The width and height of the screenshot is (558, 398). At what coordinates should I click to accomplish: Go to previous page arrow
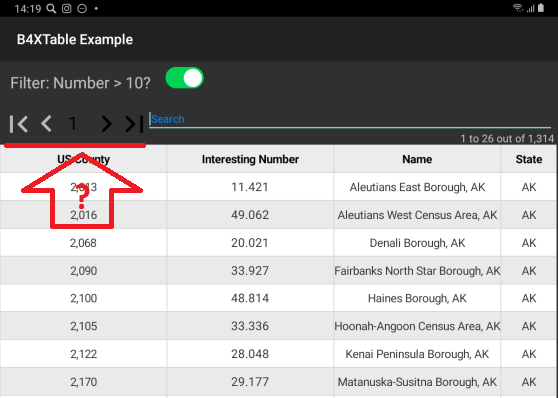47,124
